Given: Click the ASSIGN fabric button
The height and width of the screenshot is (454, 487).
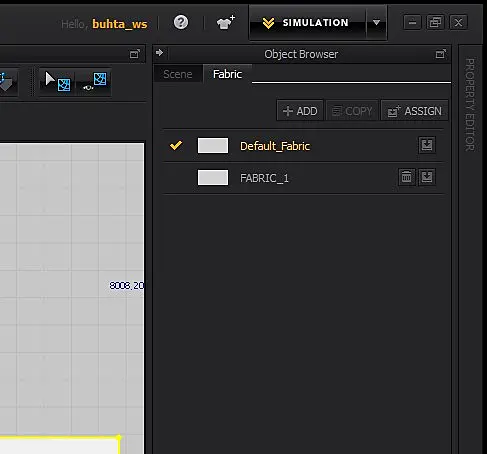Looking at the screenshot, I should 414,111.
